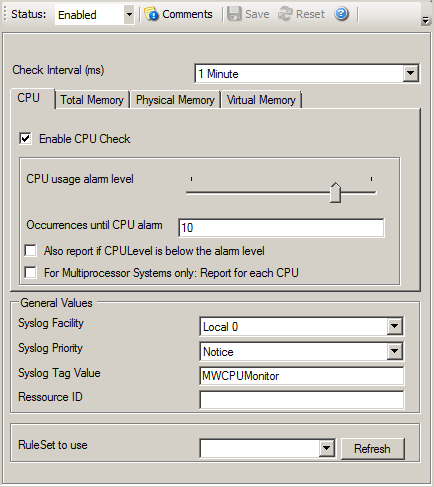This screenshot has height=487, width=434.
Task: Expand the Status Enabled dropdown
Action: click(x=129, y=14)
